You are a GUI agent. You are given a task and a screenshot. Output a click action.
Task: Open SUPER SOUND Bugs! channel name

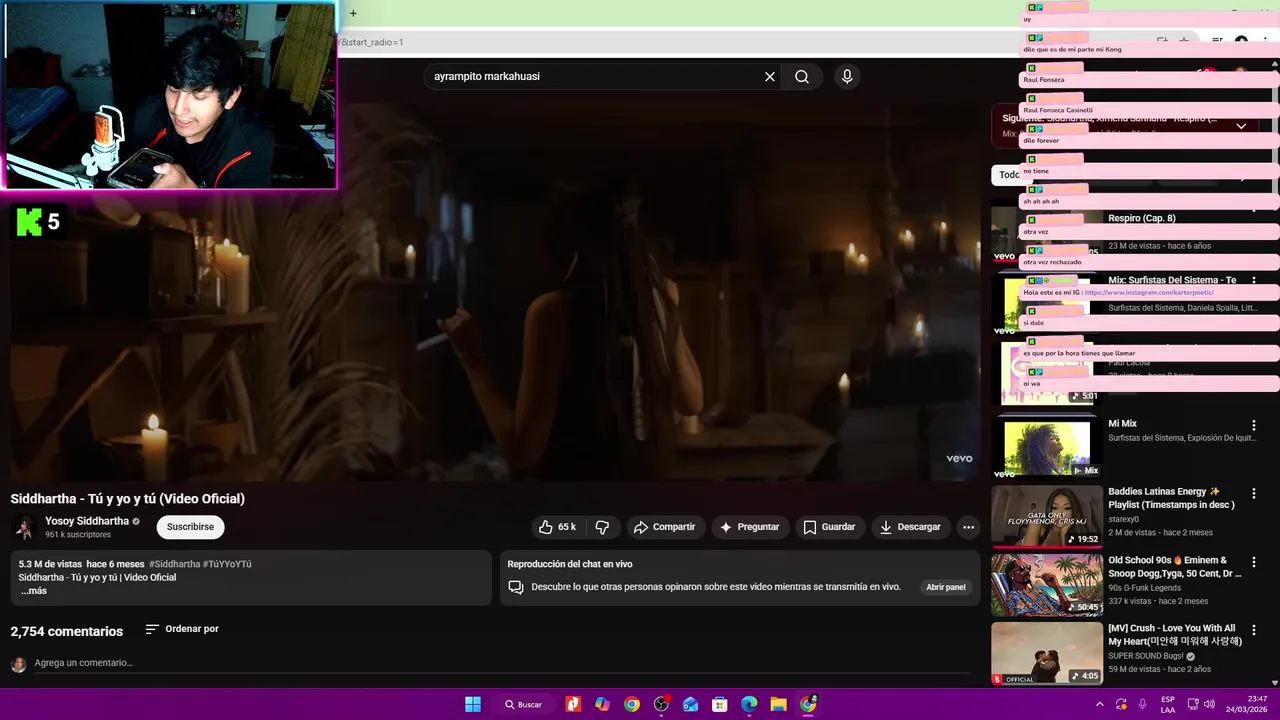pyautogui.click(x=1145, y=656)
